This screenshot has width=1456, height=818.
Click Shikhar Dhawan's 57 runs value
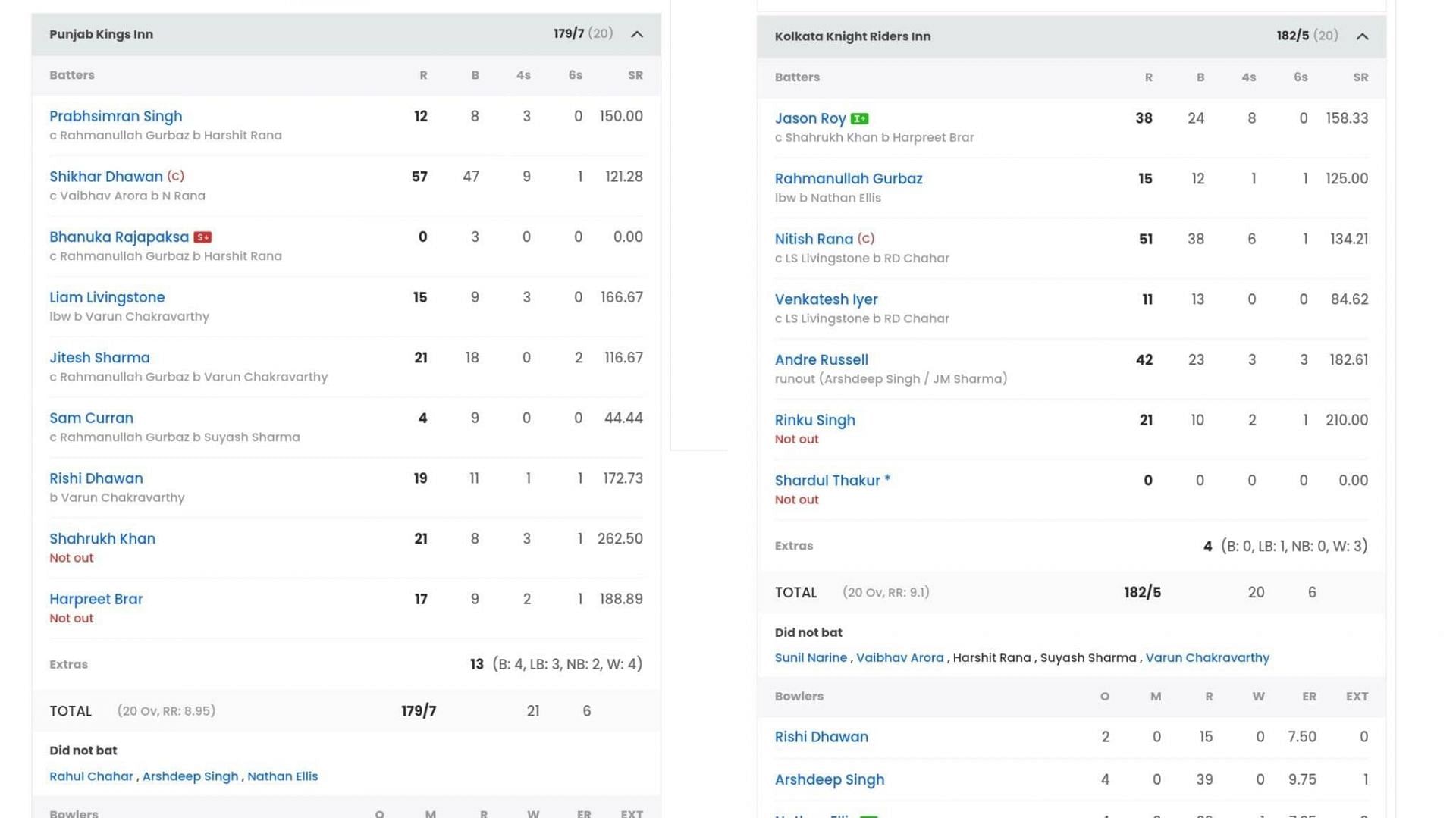(x=419, y=177)
